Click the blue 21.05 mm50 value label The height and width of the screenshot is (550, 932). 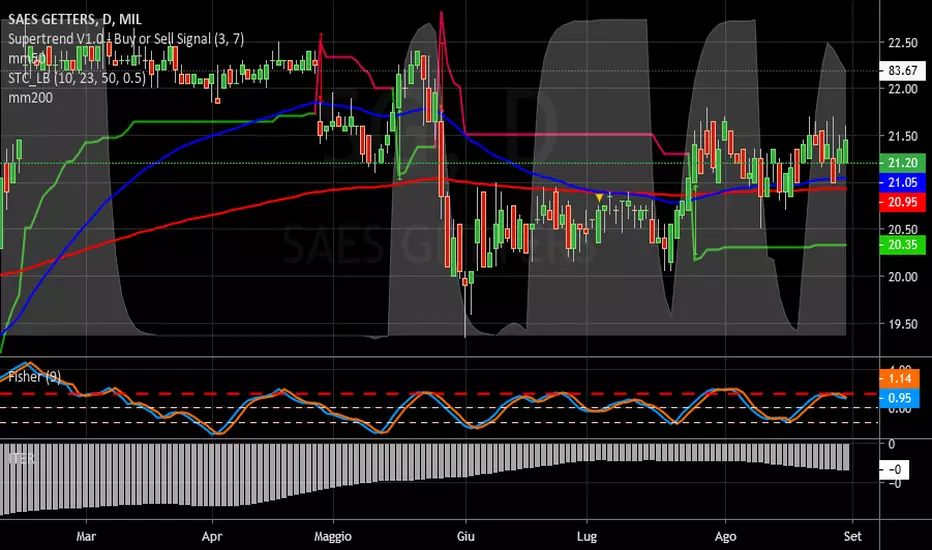pyautogui.click(x=902, y=183)
